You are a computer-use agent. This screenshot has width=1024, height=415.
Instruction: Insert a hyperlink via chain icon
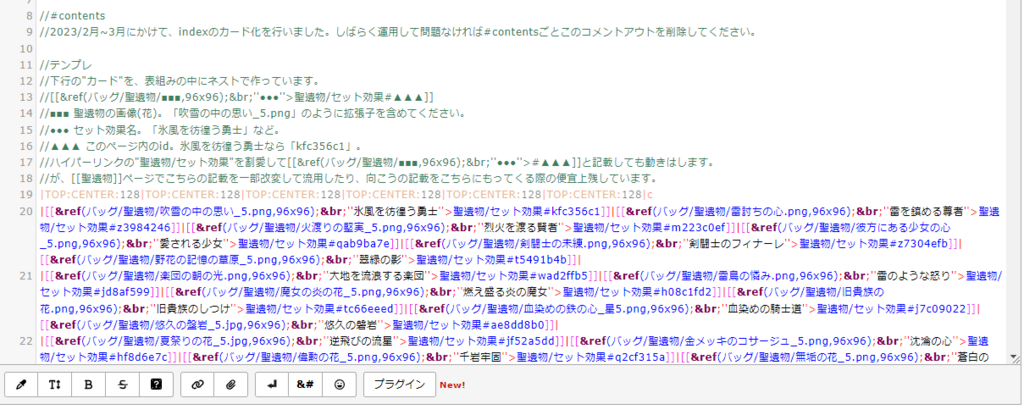197,385
